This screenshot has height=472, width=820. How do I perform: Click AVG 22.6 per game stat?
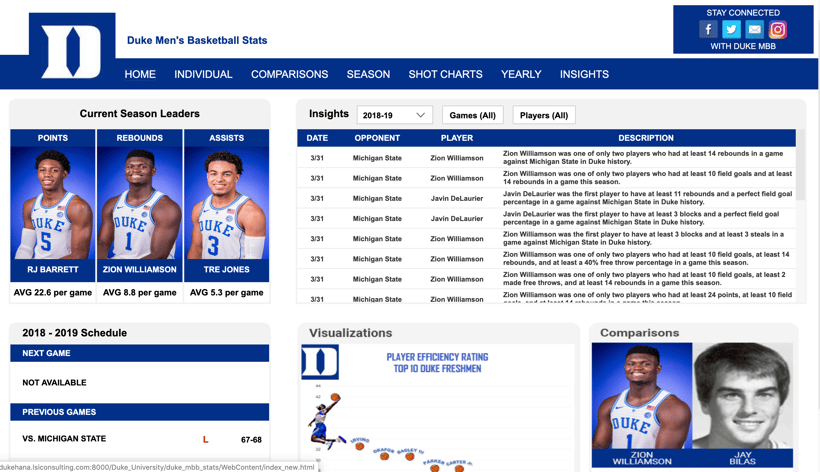pos(53,293)
